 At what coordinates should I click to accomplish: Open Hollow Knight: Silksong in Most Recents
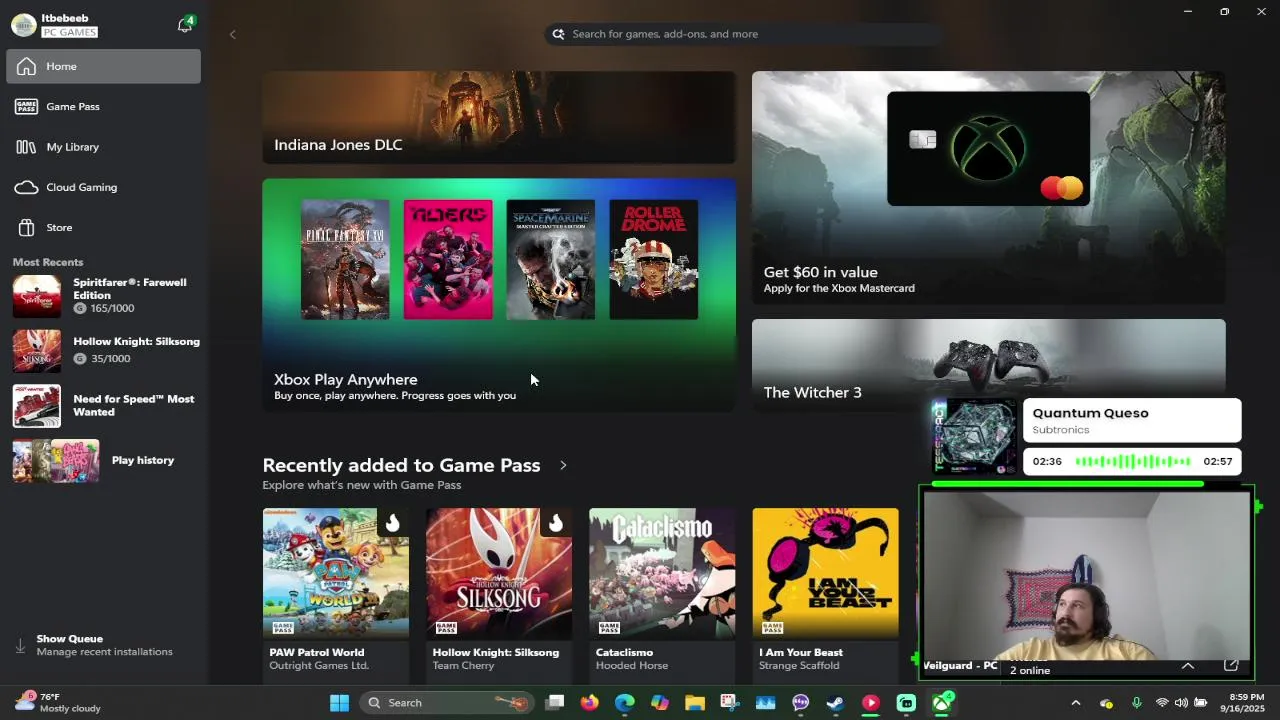pos(104,350)
